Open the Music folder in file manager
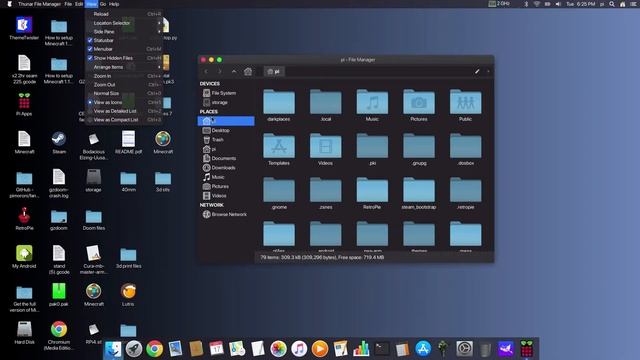 click(372, 102)
